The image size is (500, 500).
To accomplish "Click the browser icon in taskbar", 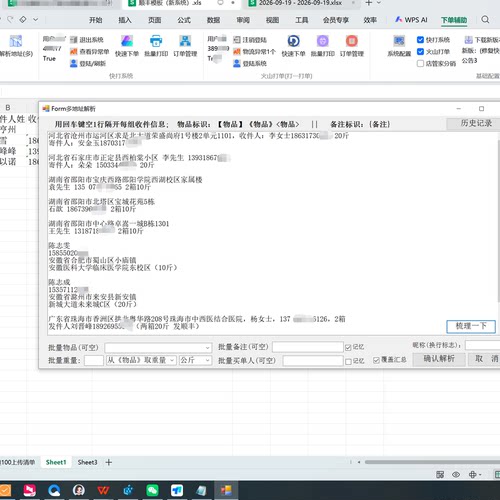I will click(x=54, y=490).
